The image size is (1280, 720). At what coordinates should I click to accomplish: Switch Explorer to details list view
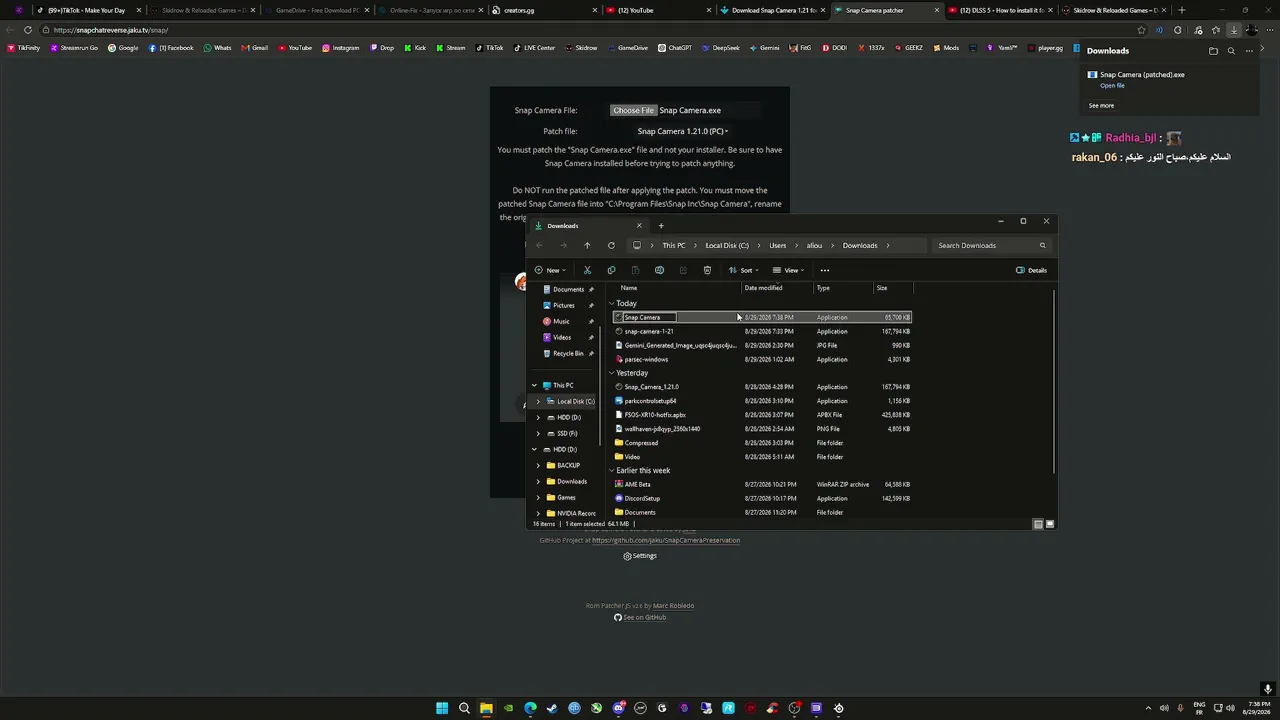(x=1038, y=524)
